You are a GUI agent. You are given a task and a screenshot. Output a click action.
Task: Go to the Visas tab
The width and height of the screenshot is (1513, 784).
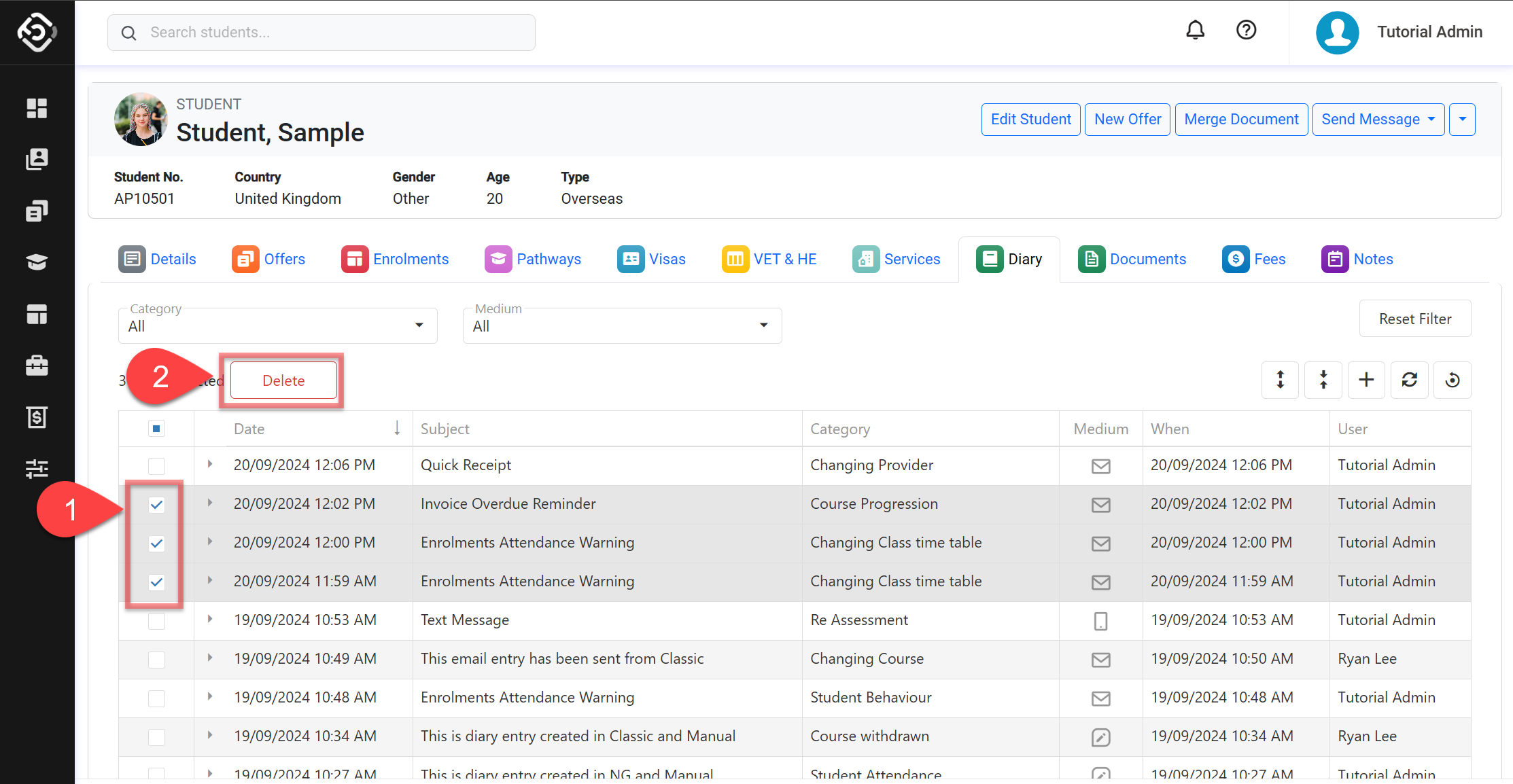(651, 260)
